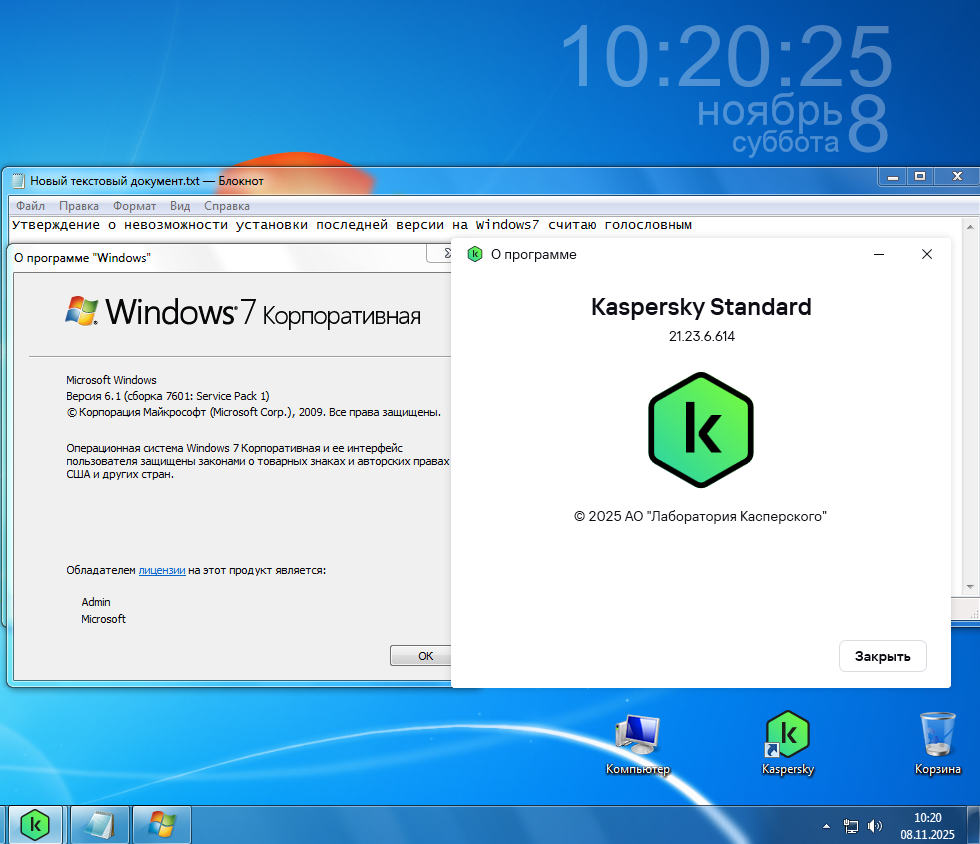The image size is (980, 844).
Task: Click the Notepad text line
Action: point(351,224)
